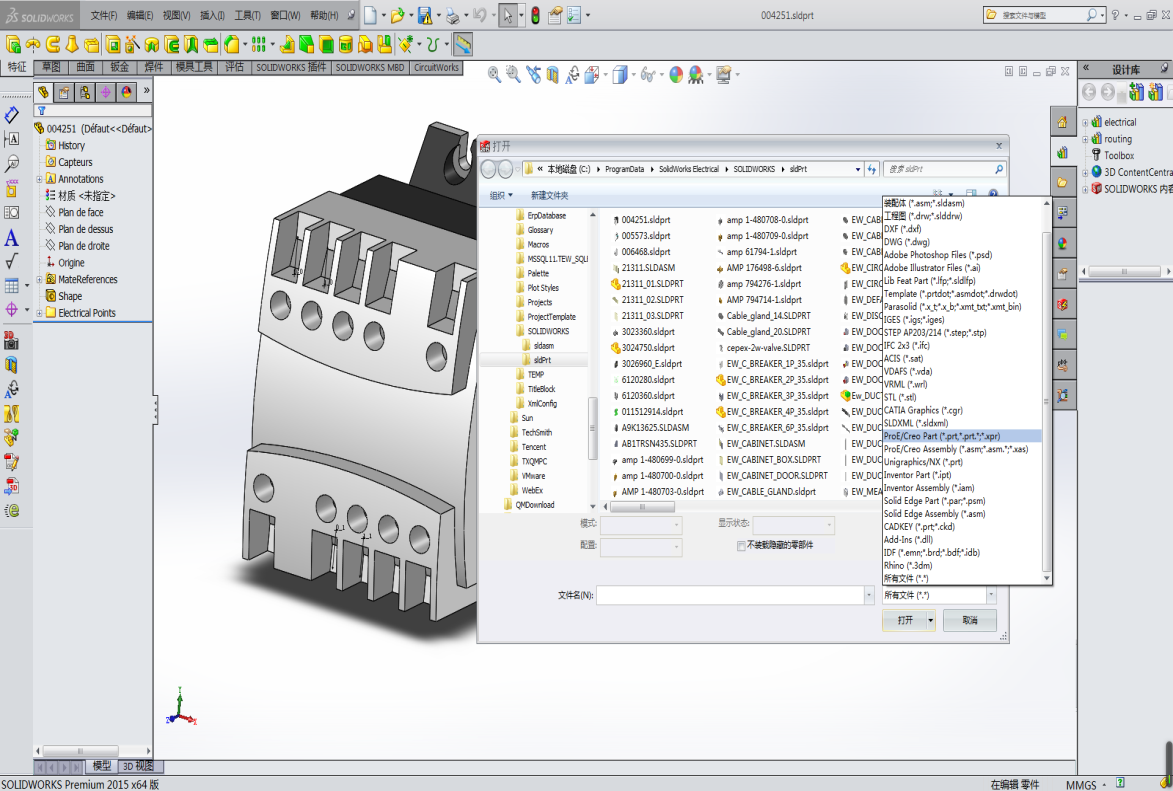The height and width of the screenshot is (791, 1173).
Task: Switch to the ConfigurationManager tab icon
Action: (x=85, y=92)
